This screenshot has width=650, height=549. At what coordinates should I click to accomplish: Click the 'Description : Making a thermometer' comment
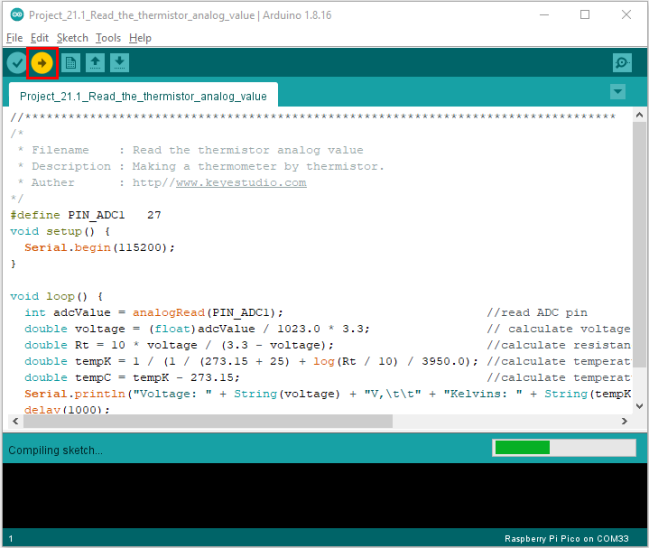coord(201,166)
